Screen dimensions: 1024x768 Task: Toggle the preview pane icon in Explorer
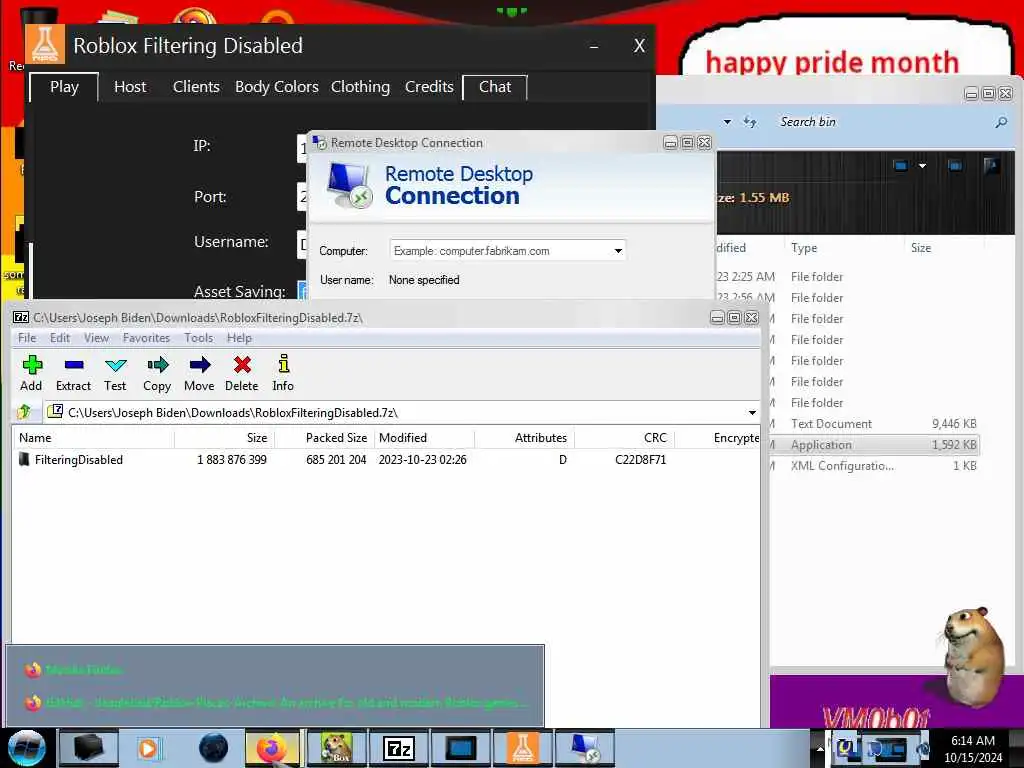click(955, 166)
